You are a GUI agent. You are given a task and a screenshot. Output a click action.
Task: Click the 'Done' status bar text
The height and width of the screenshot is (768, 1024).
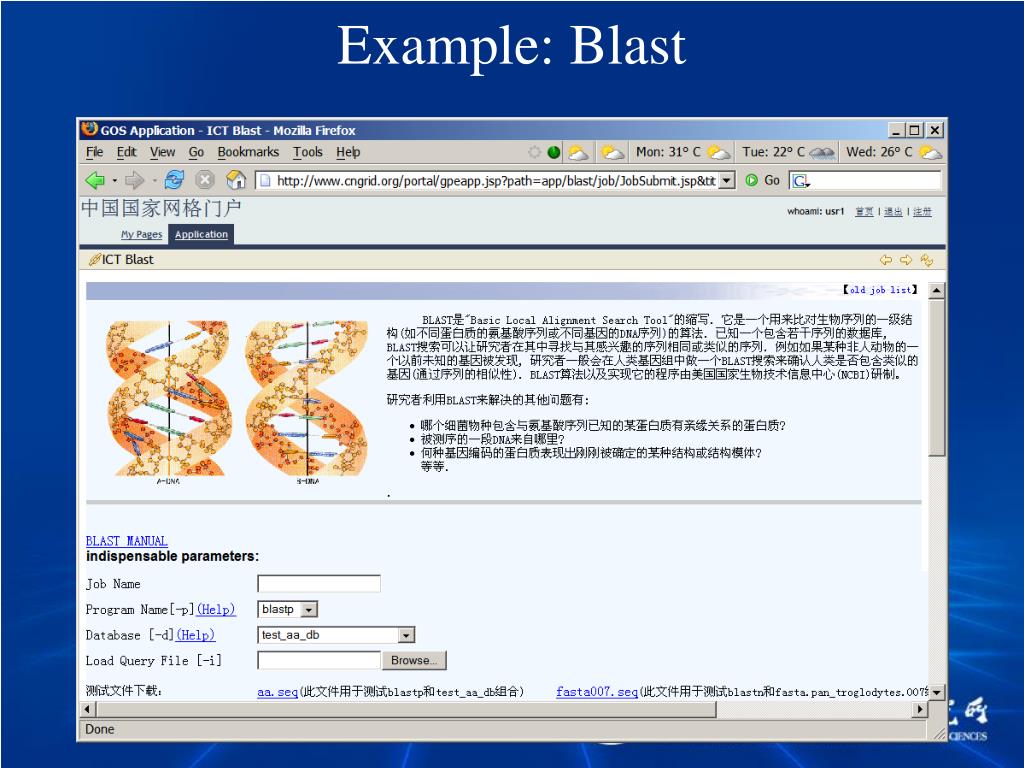pyautogui.click(x=100, y=729)
